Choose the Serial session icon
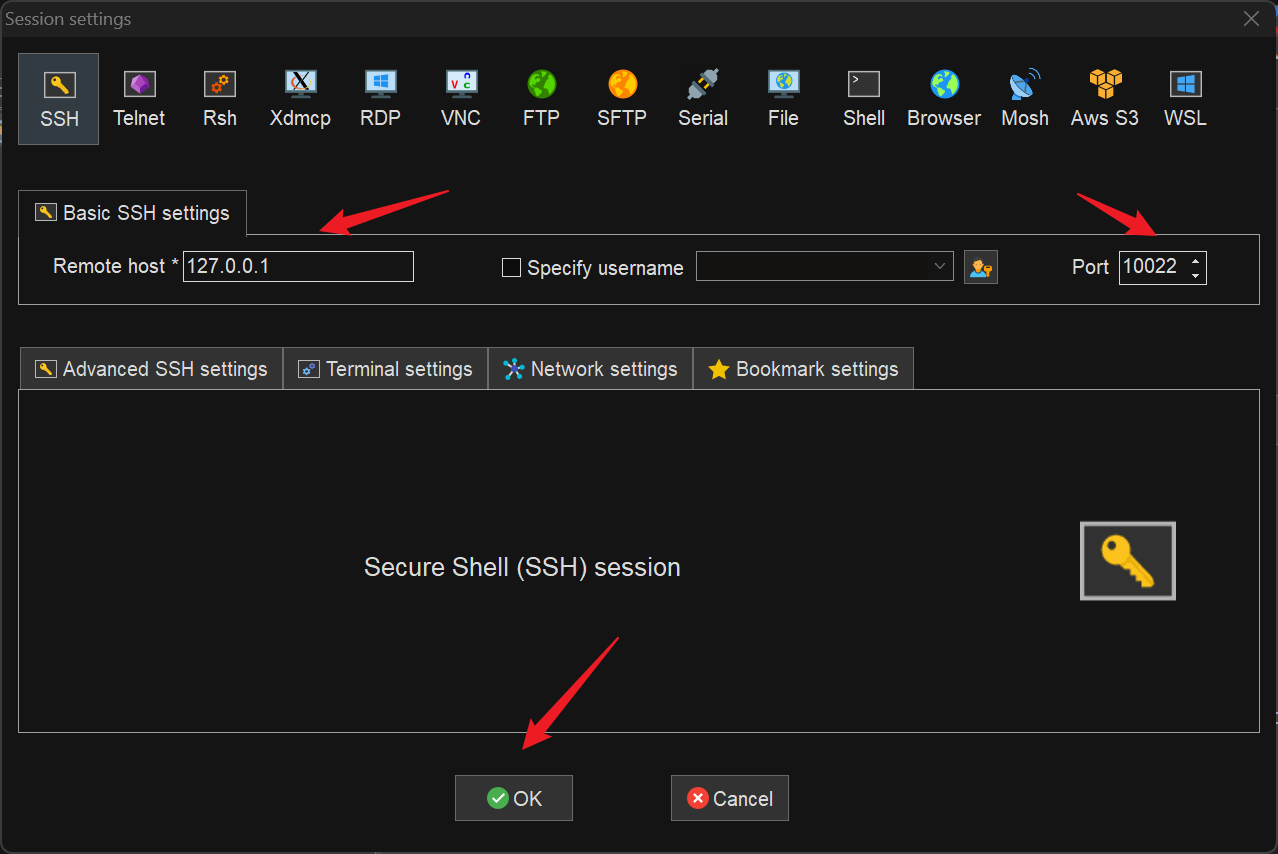 coord(703,99)
